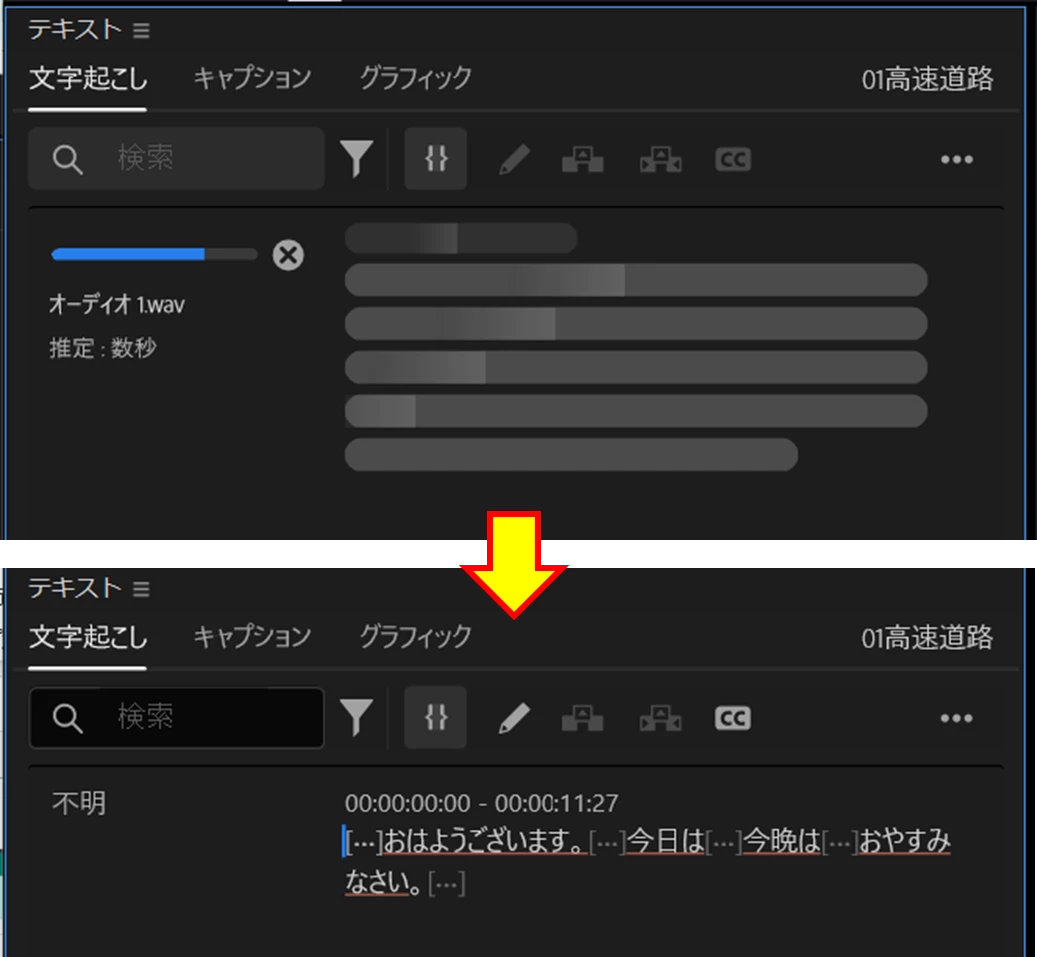
Task: Open テキスト panel menu in upper panel
Action: click(x=142, y=30)
